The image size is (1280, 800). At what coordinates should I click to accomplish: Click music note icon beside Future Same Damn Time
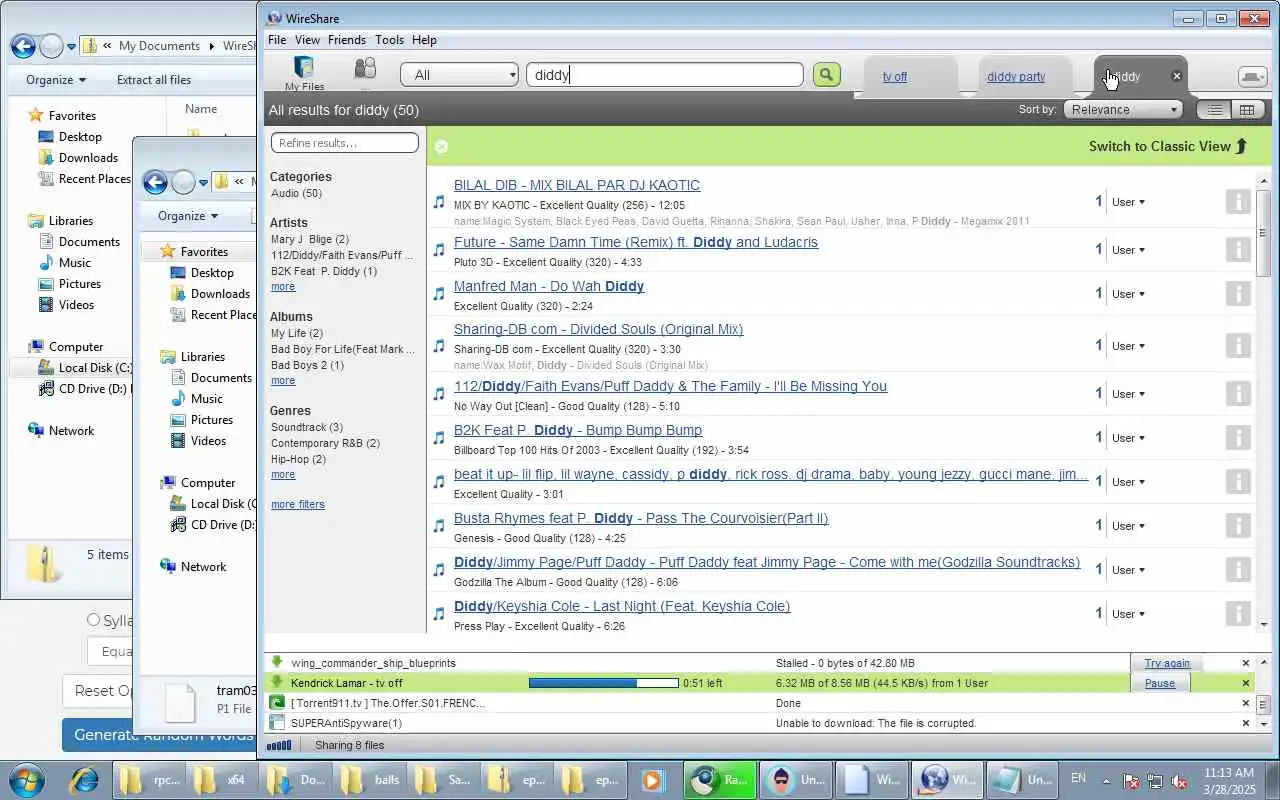439,250
